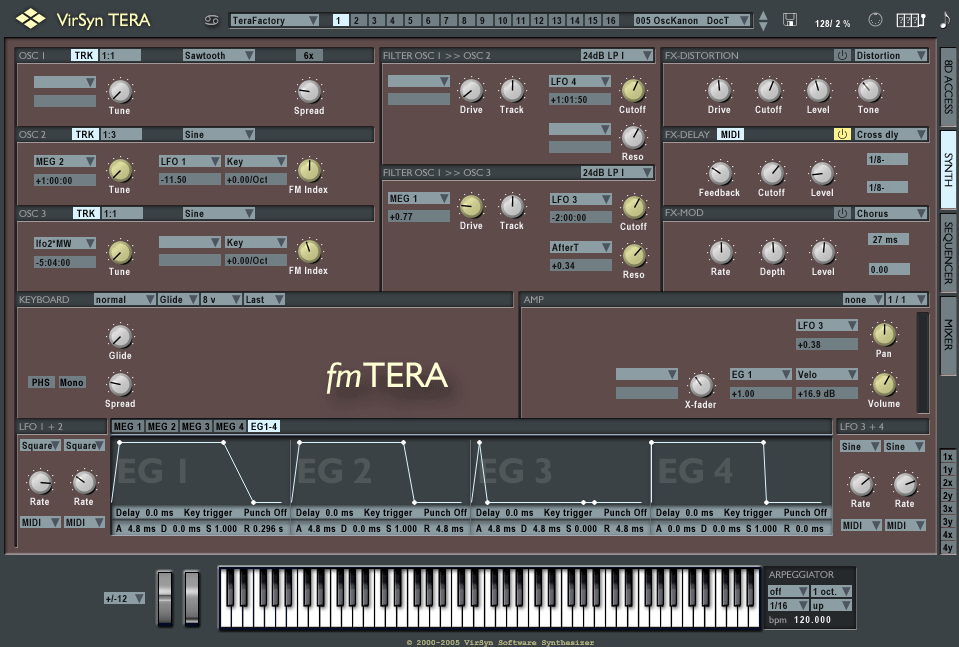This screenshot has width=959, height=647.
Task: Click the 27 ms chorus delay value
Action: 888,239
